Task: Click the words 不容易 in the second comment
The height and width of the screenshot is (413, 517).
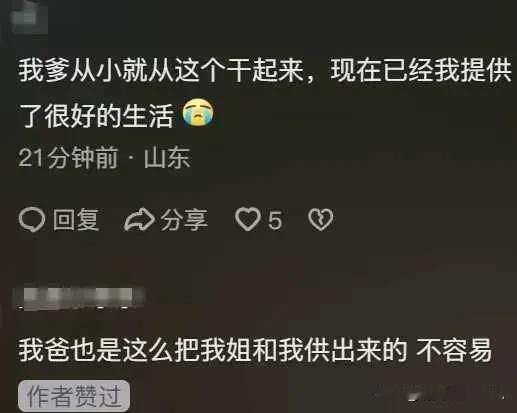Action: [x=454, y=350]
